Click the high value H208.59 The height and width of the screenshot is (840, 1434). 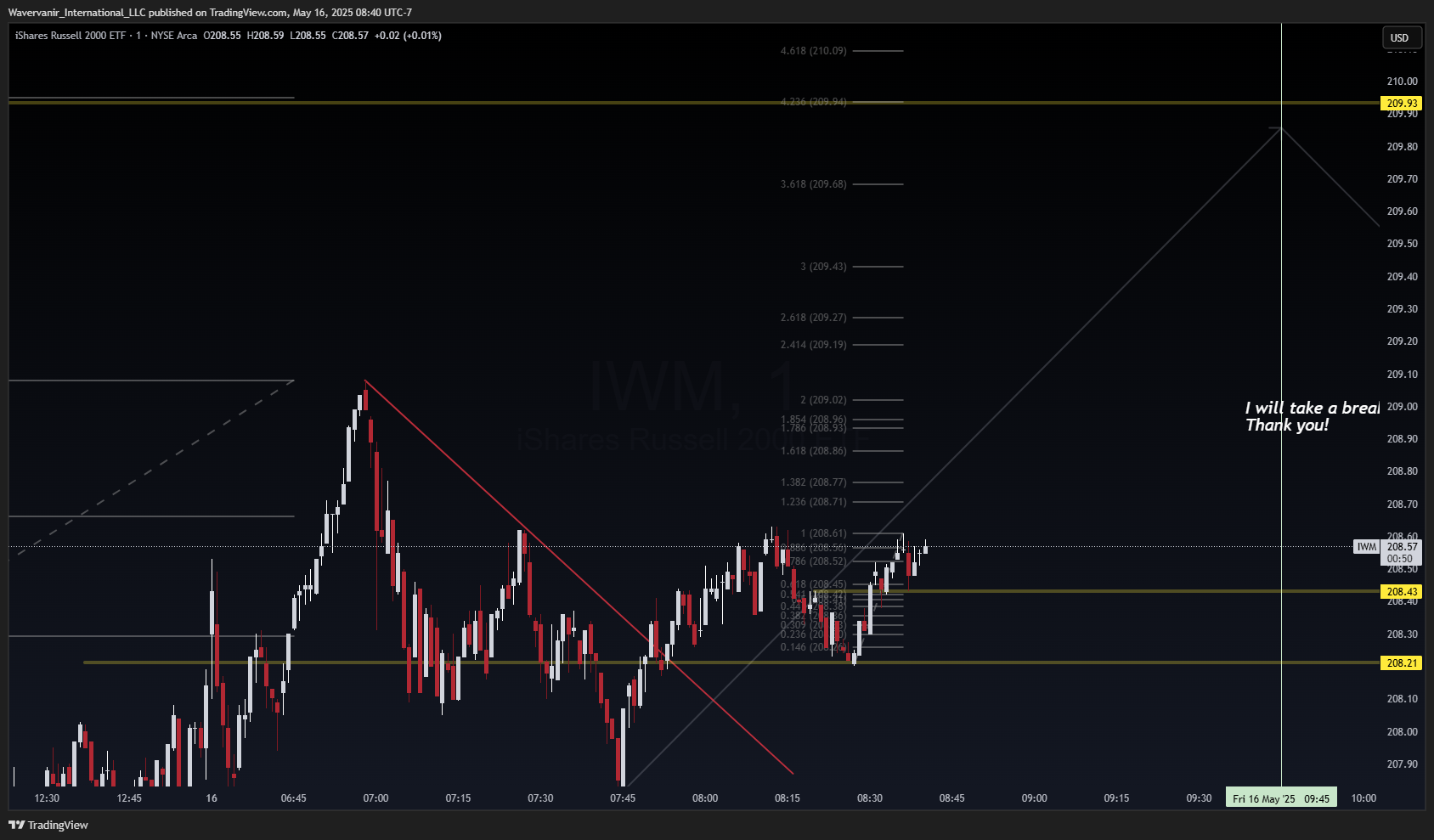pos(265,36)
